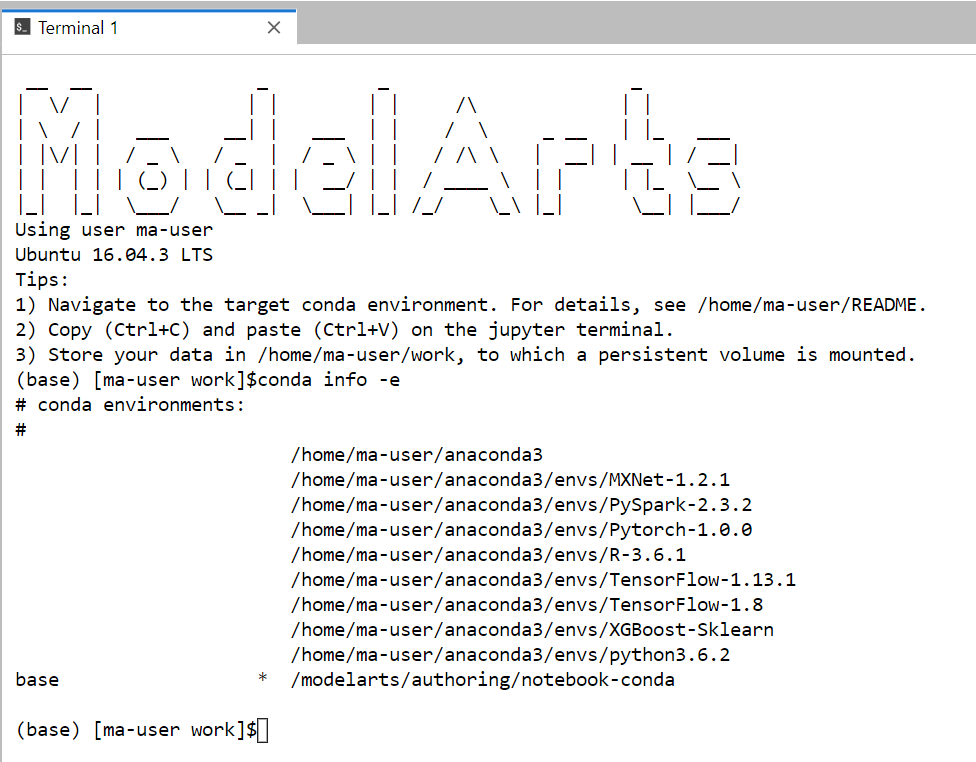The image size is (976, 762).
Task: Click the TensorFlow-1.13.1 environment path
Action: [543, 580]
